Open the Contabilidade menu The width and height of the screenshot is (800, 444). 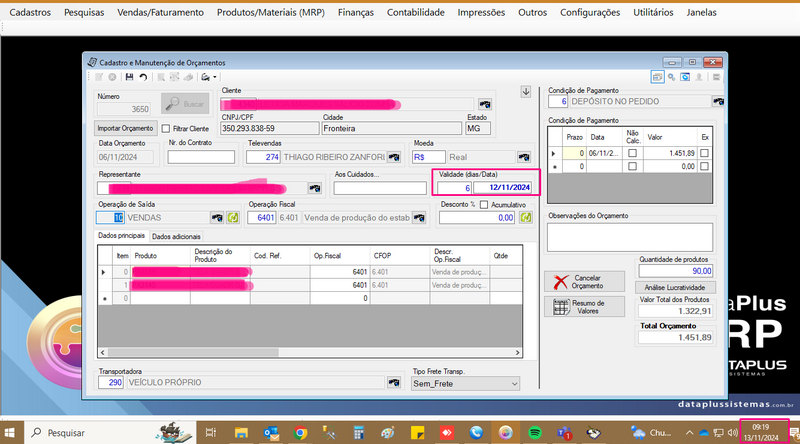415,12
